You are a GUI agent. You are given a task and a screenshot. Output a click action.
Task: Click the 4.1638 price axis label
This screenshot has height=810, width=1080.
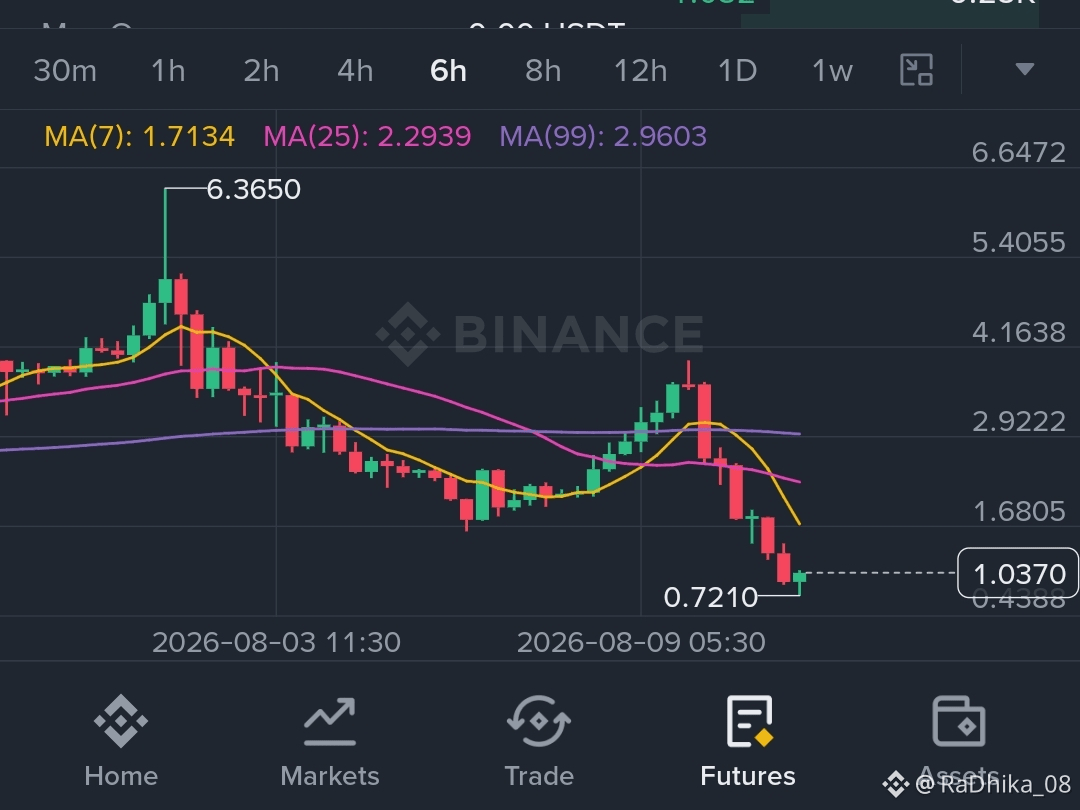1019,333
